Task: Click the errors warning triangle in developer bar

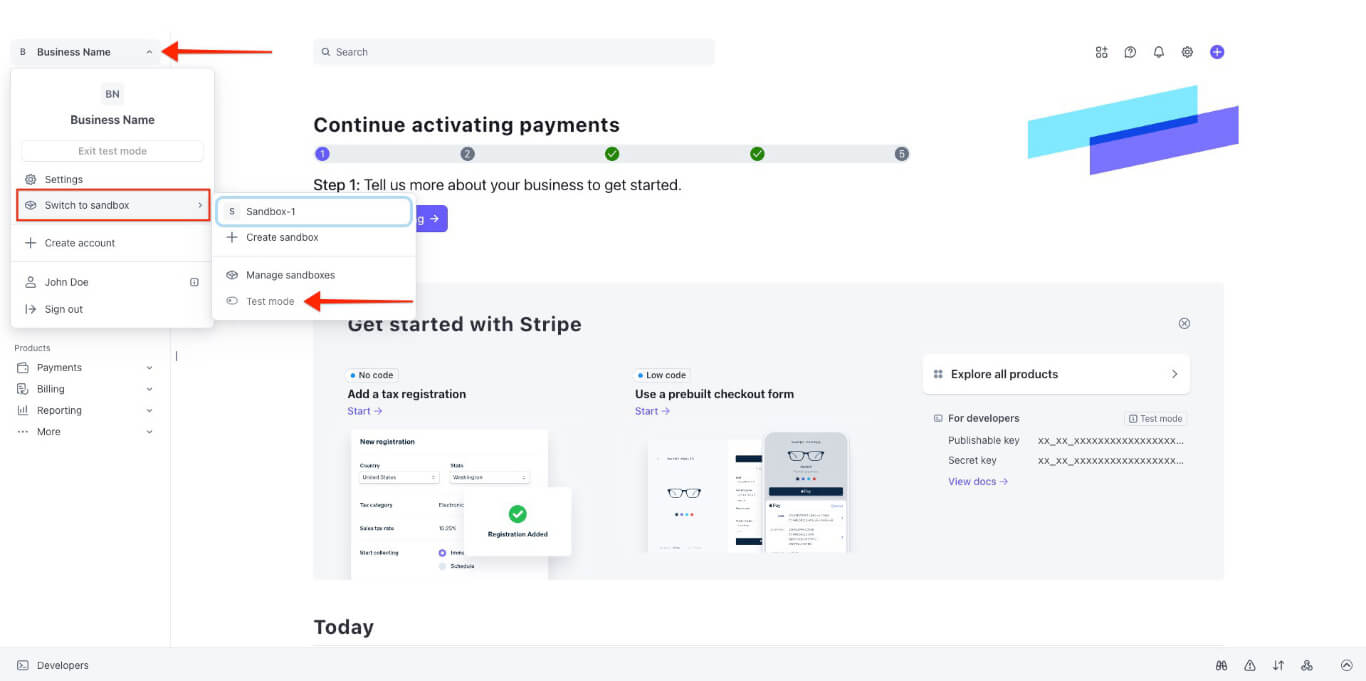Action: [1249, 665]
